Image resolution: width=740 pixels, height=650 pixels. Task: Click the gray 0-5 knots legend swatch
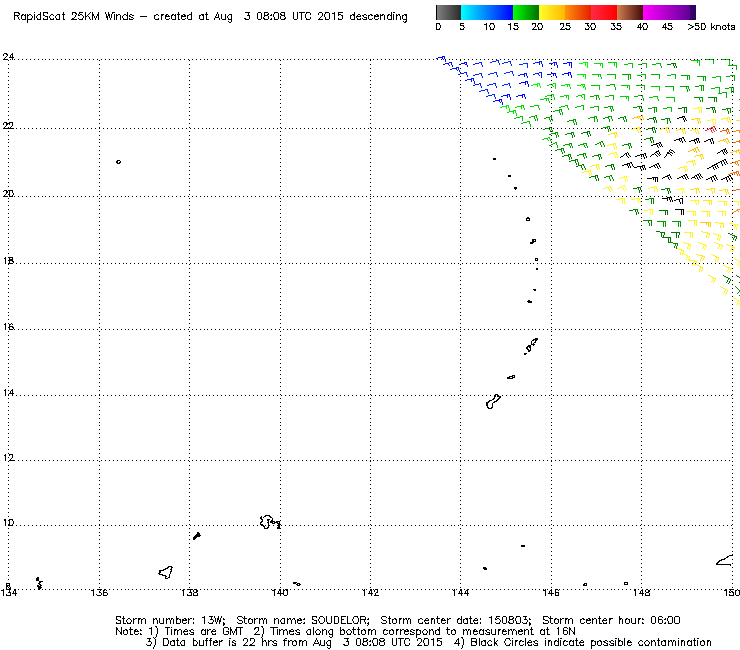click(x=448, y=12)
